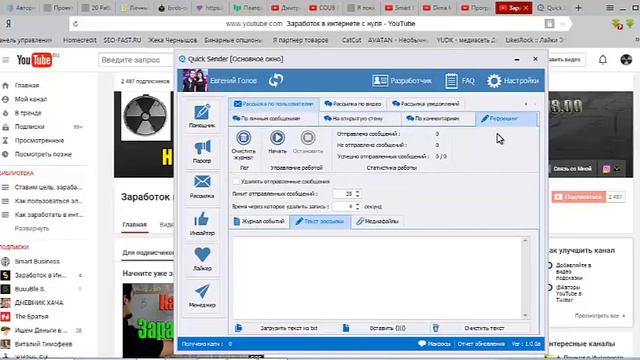Open Макросы speech bubble in status bar

click(434, 344)
